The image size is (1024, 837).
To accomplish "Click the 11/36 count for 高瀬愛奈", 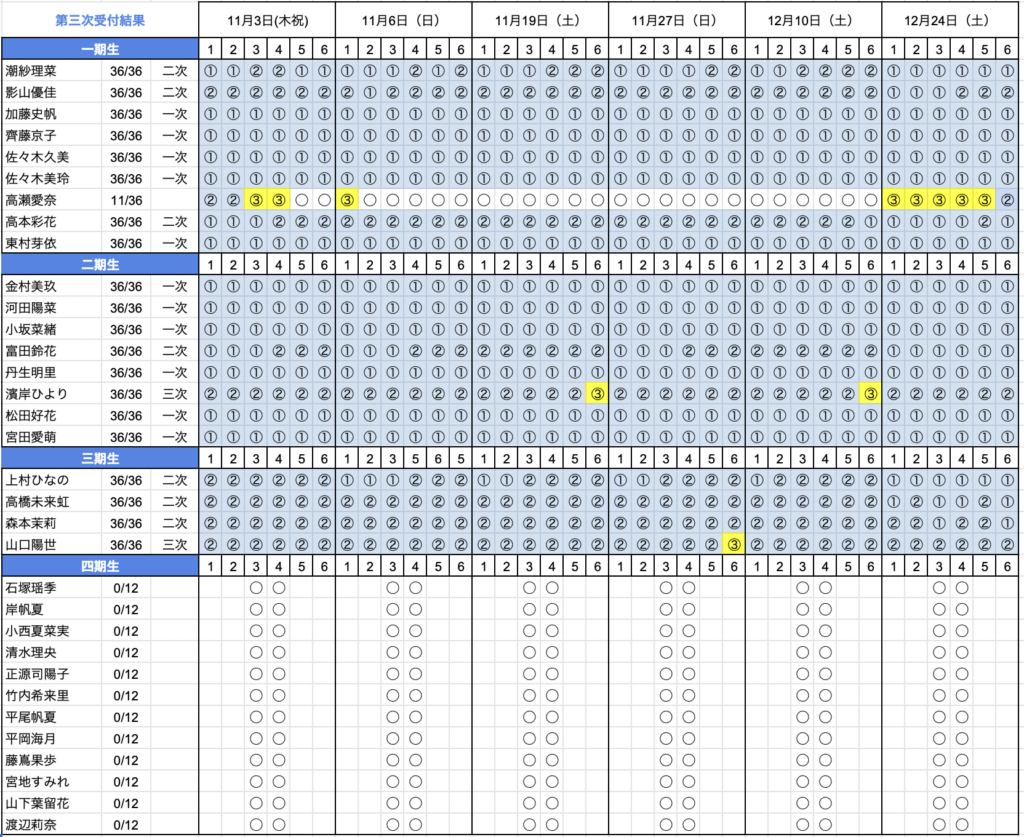I will [126, 200].
